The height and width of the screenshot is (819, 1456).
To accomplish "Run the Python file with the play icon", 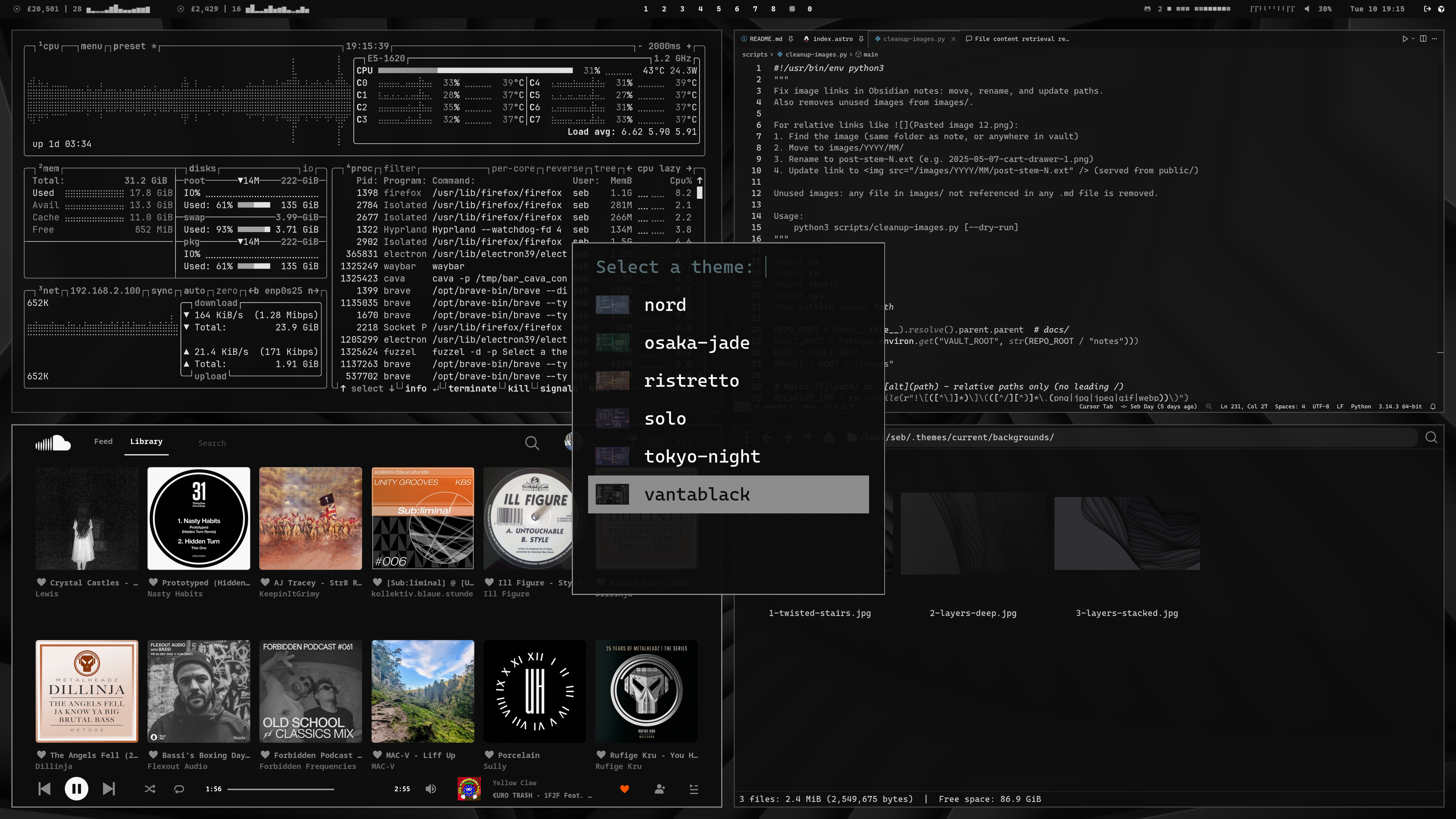I will coord(1404,39).
